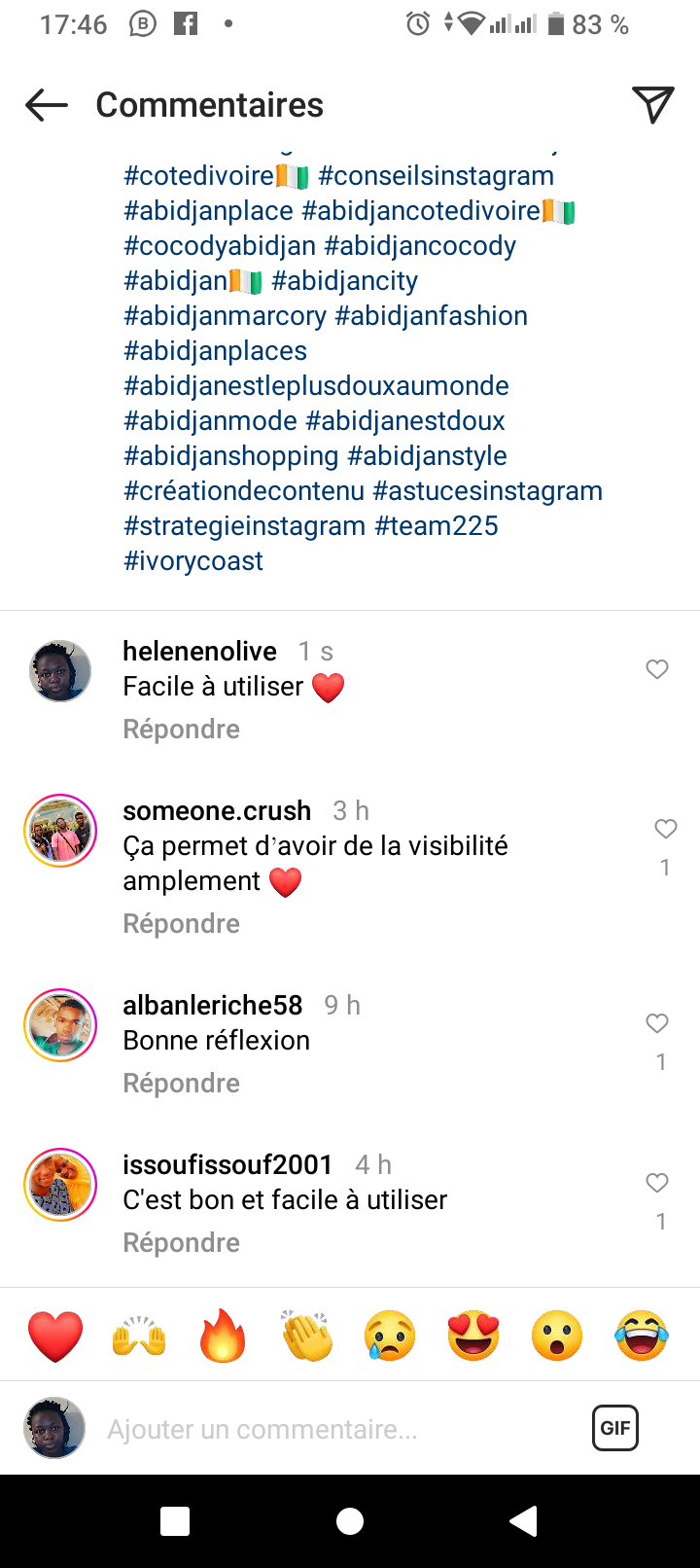Like albanleriche58's comment

click(x=657, y=1023)
